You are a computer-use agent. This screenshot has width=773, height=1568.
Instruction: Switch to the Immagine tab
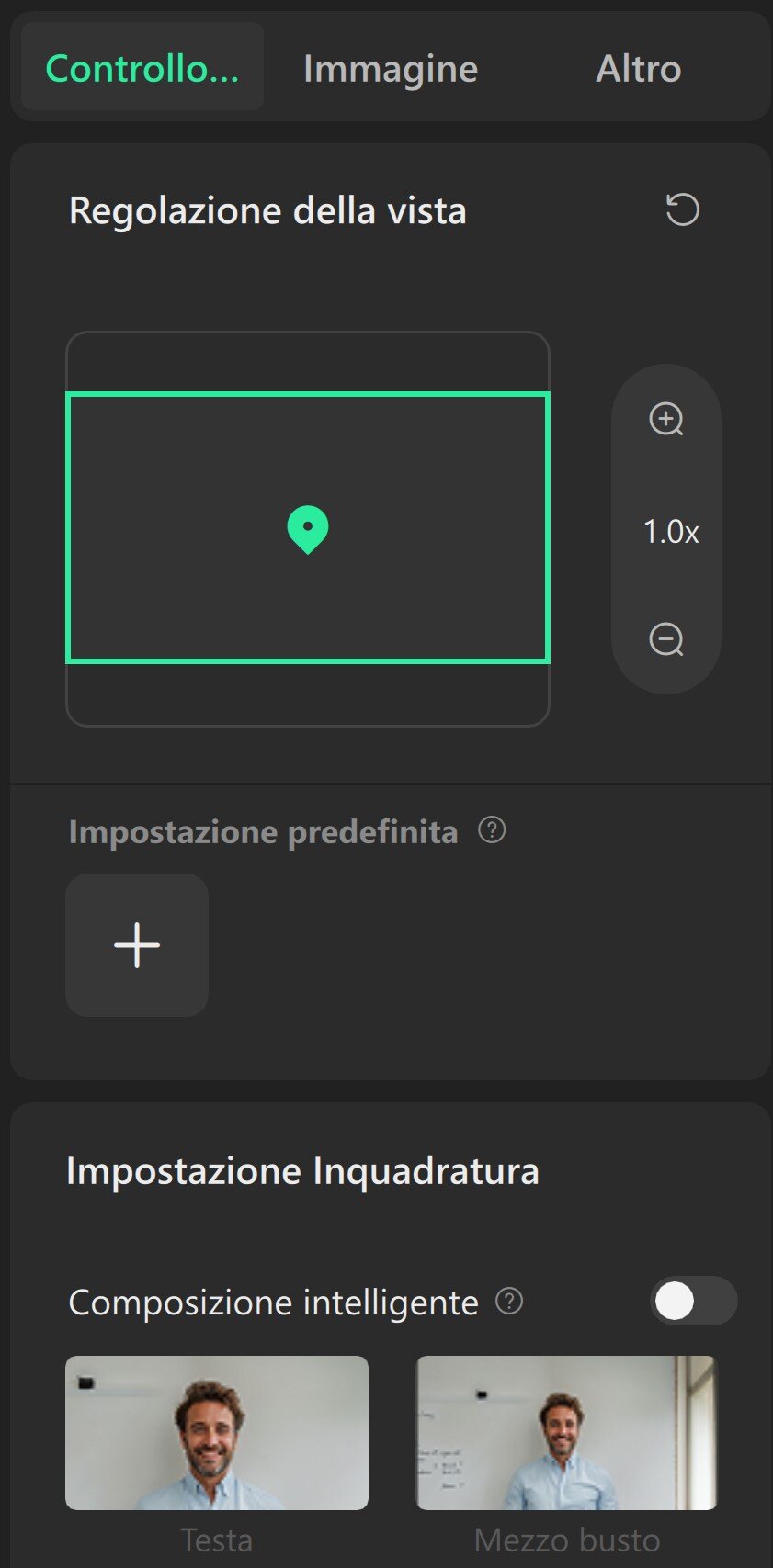click(x=391, y=69)
